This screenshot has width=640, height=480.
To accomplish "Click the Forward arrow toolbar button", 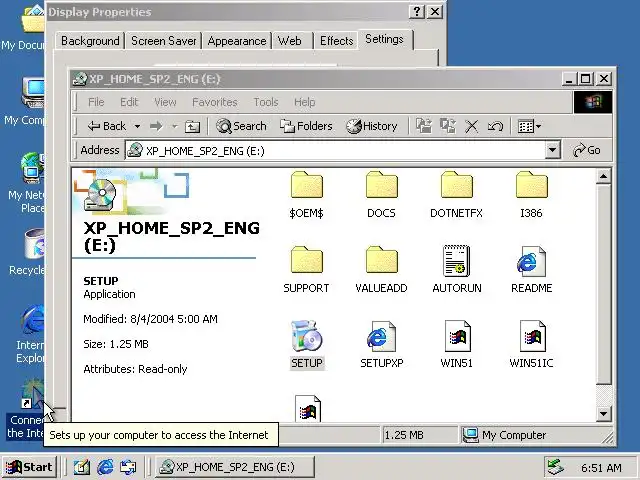I will (x=156, y=127).
